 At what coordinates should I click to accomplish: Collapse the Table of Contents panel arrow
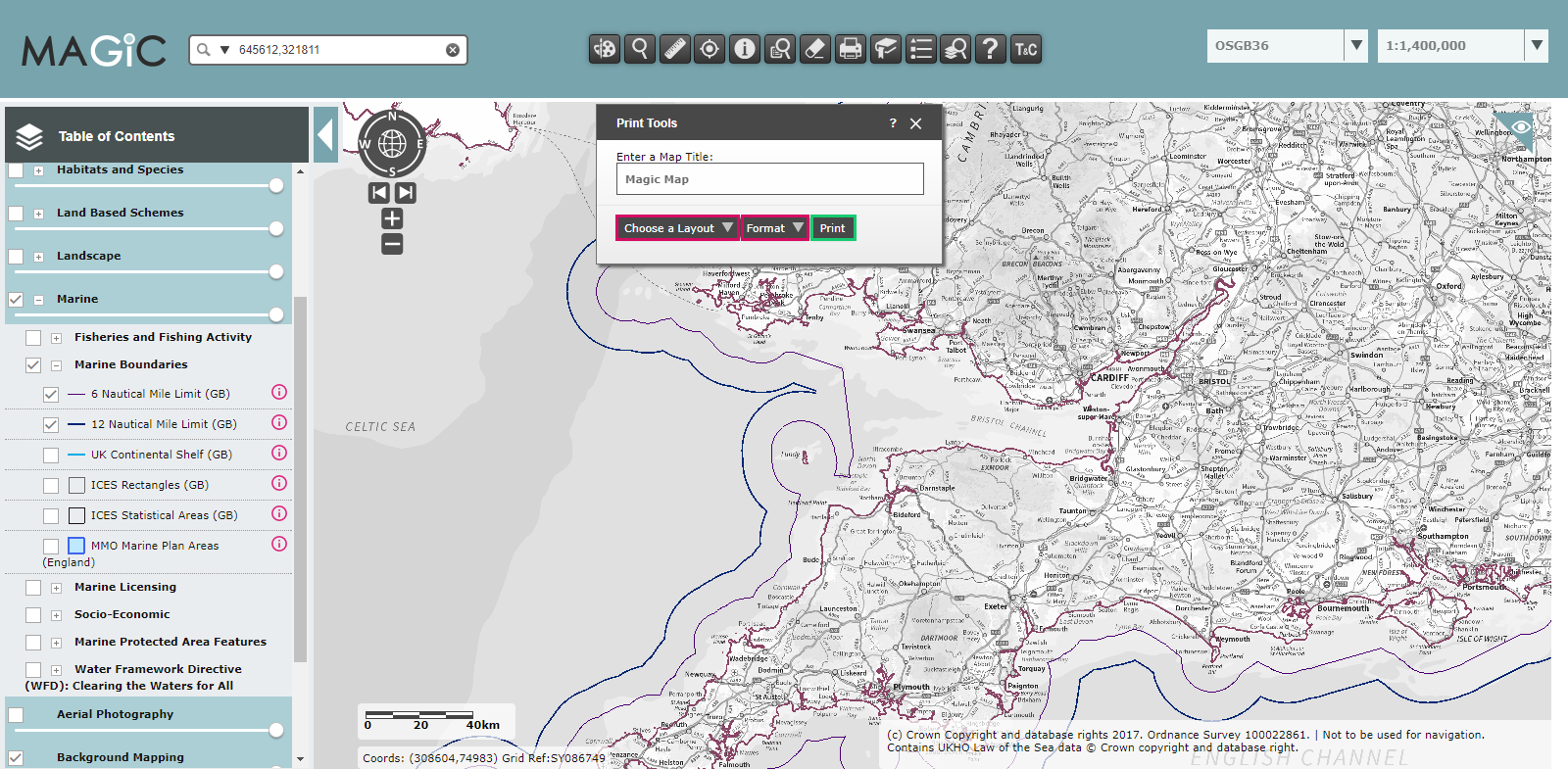pos(326,135)
